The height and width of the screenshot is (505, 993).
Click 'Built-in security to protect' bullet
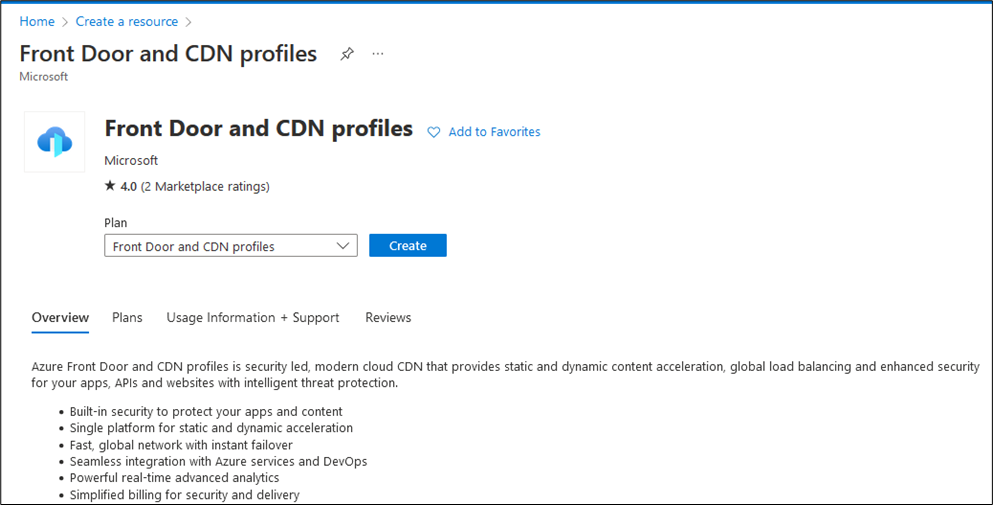(206, 411)
